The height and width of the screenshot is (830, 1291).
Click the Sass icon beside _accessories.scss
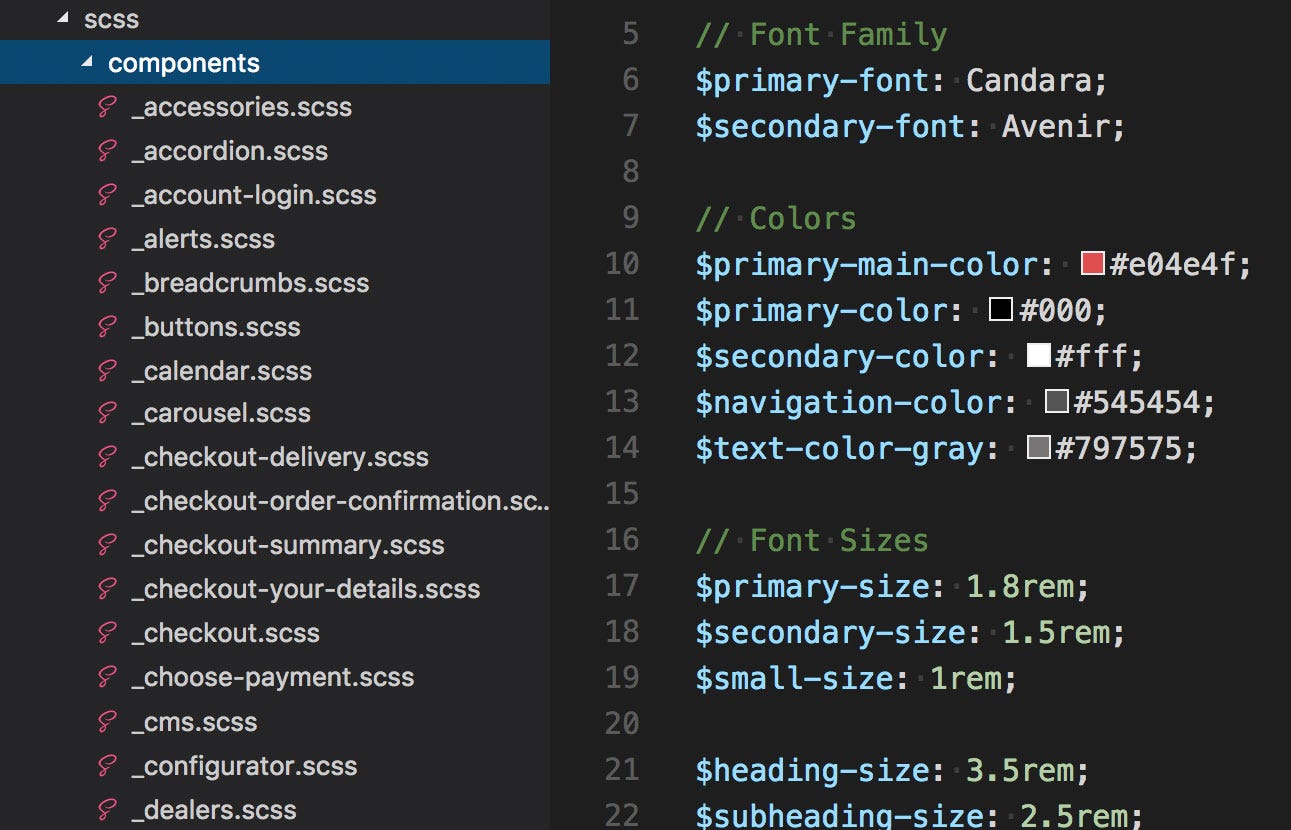[107, 108]
